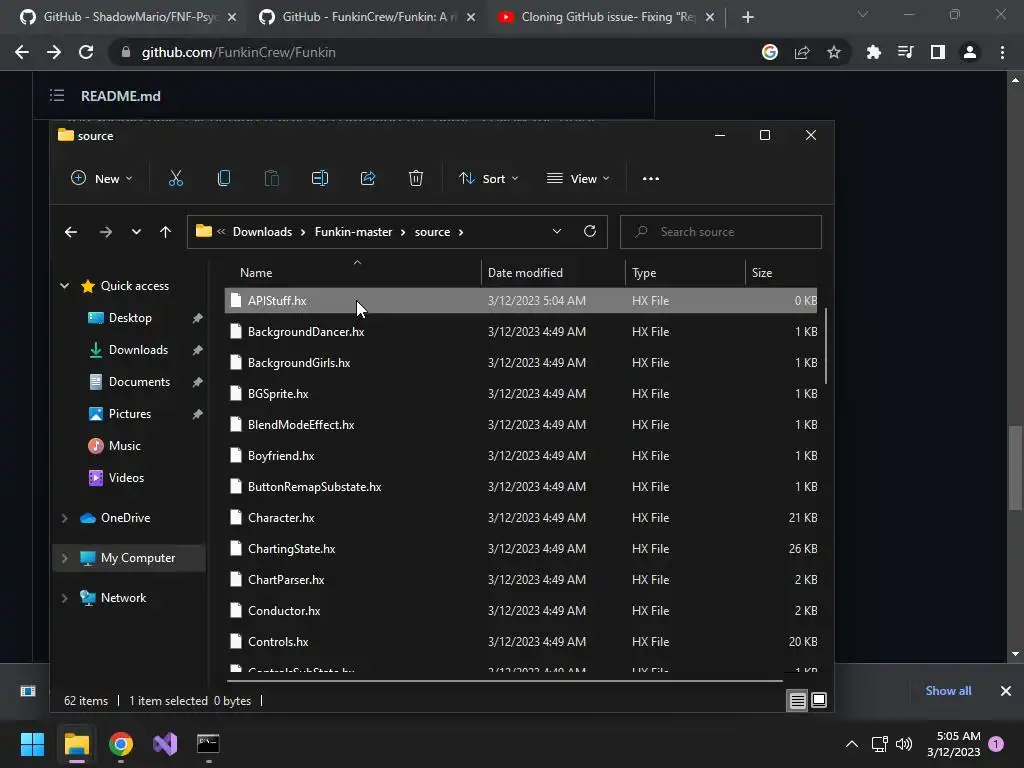Open the terminal app in the taskbar
The width and height of the screenshot is (1024, 768).
pyautogui.click(x=208, y=744)
